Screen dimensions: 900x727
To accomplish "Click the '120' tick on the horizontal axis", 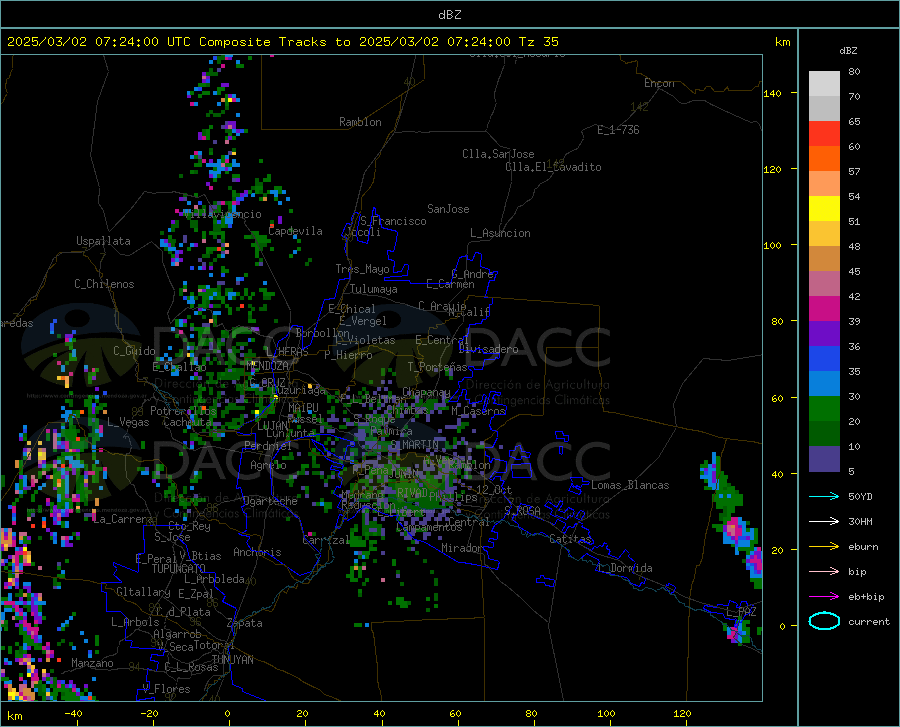I will click(x=682, y=713).
